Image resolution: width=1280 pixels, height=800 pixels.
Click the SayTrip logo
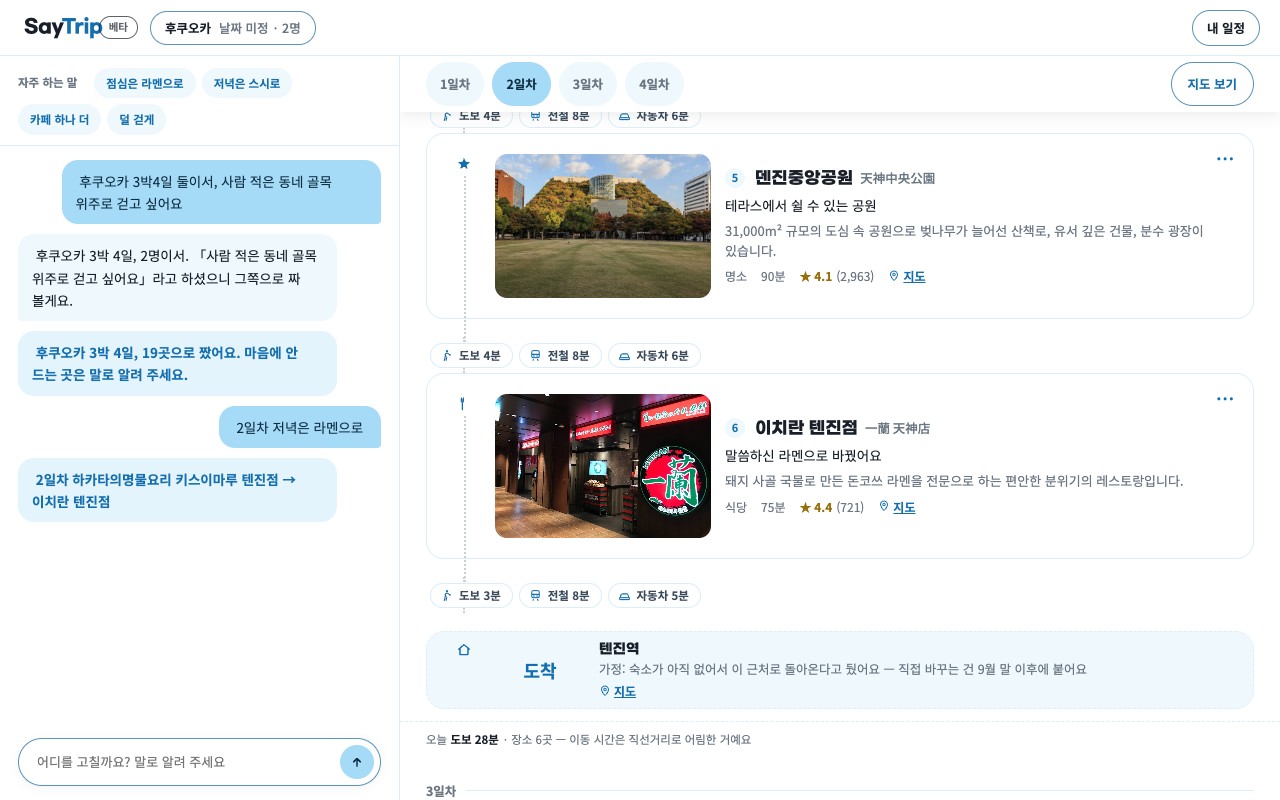(63, 27)
